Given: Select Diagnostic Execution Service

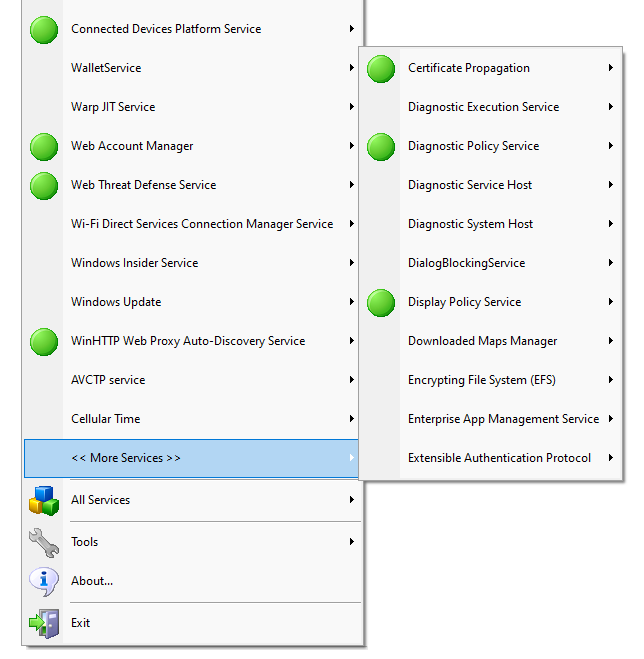Looking at the screenshot, I should (x=490, y=107).
